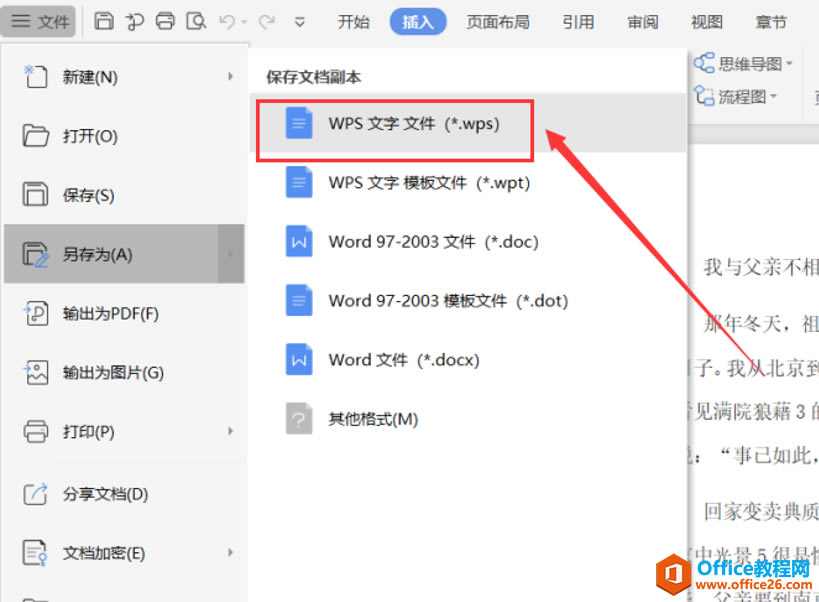This screenshot has width=819, height=602.
Task: Click the printer icon beside 打印(P)
Action: (x=36, y=431)
